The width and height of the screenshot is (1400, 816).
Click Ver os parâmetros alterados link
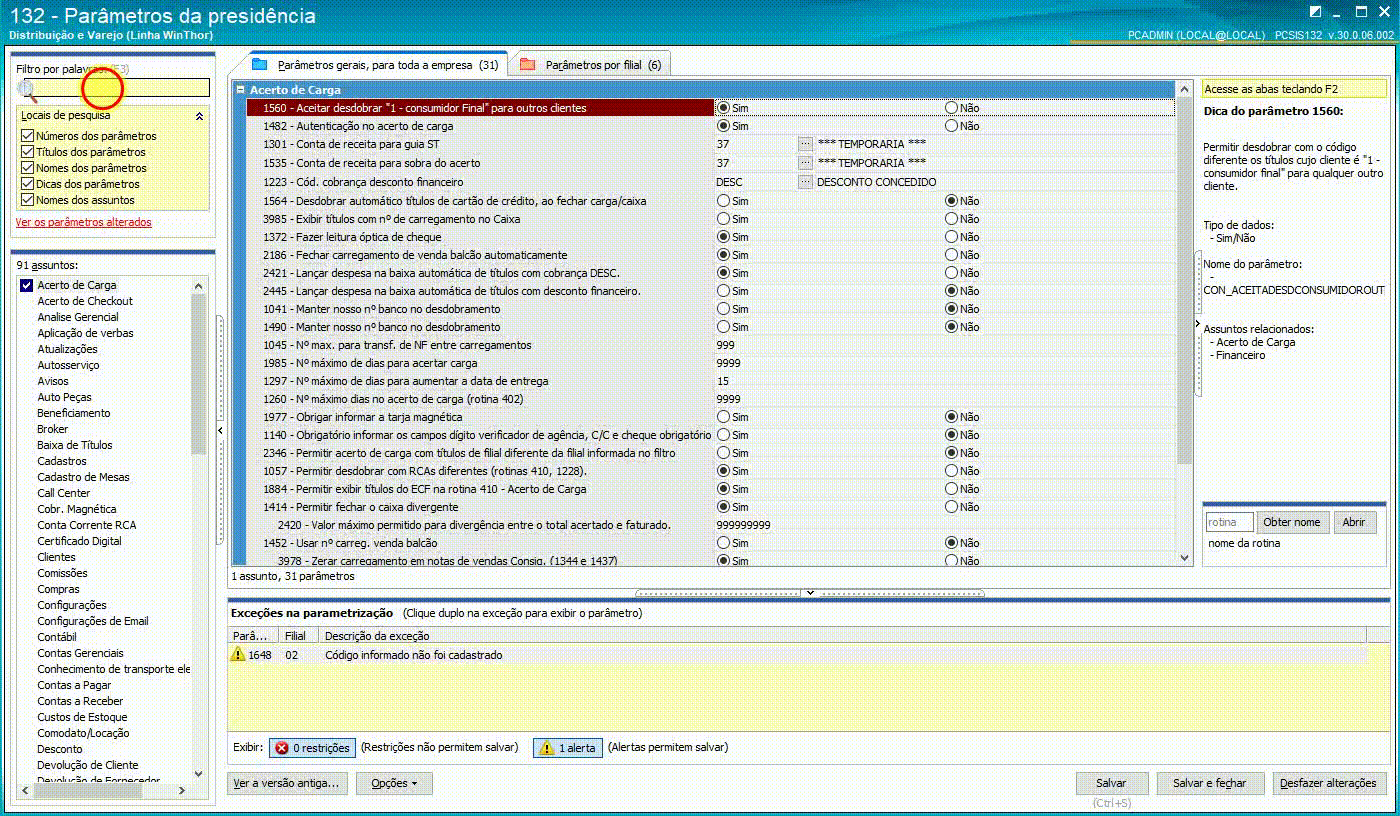pyautogui.click(x=84, y=222)
